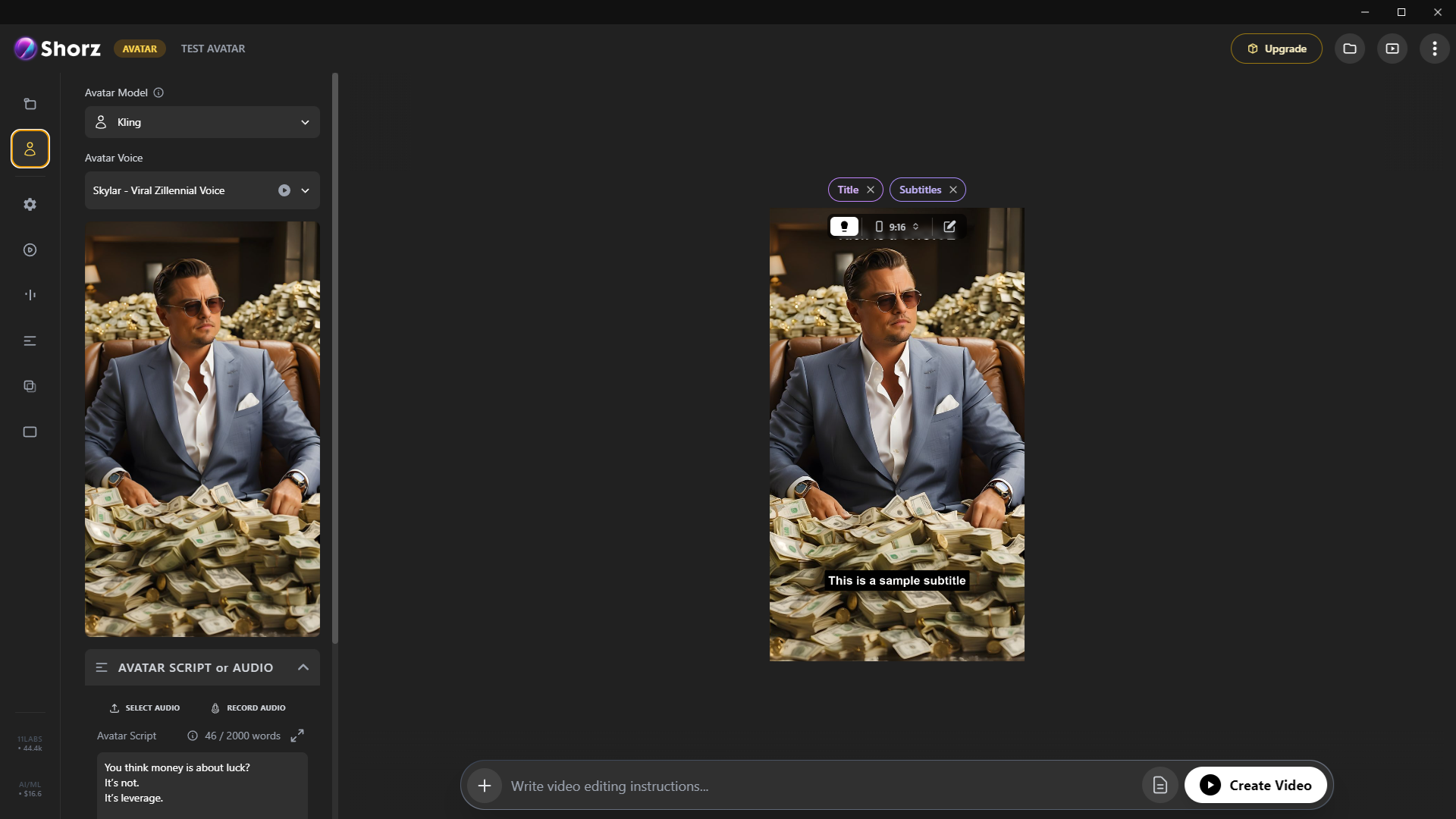The width and height of the screenshot is (1456, 819).
Task: Click the Upgrade button
Action: 1276,49
